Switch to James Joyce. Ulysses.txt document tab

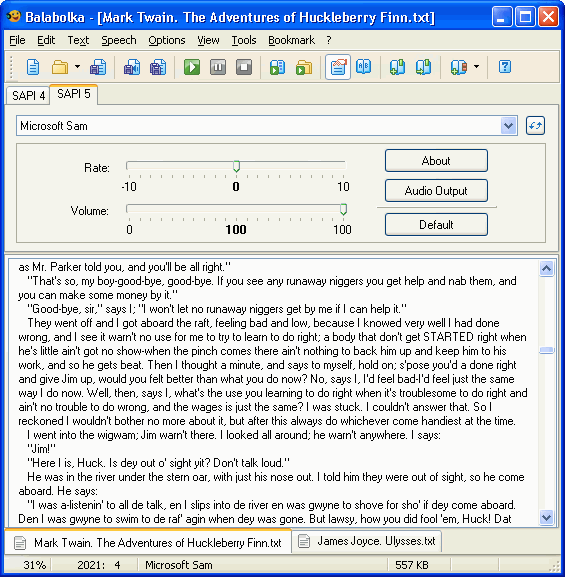click(x=368, y=541)
